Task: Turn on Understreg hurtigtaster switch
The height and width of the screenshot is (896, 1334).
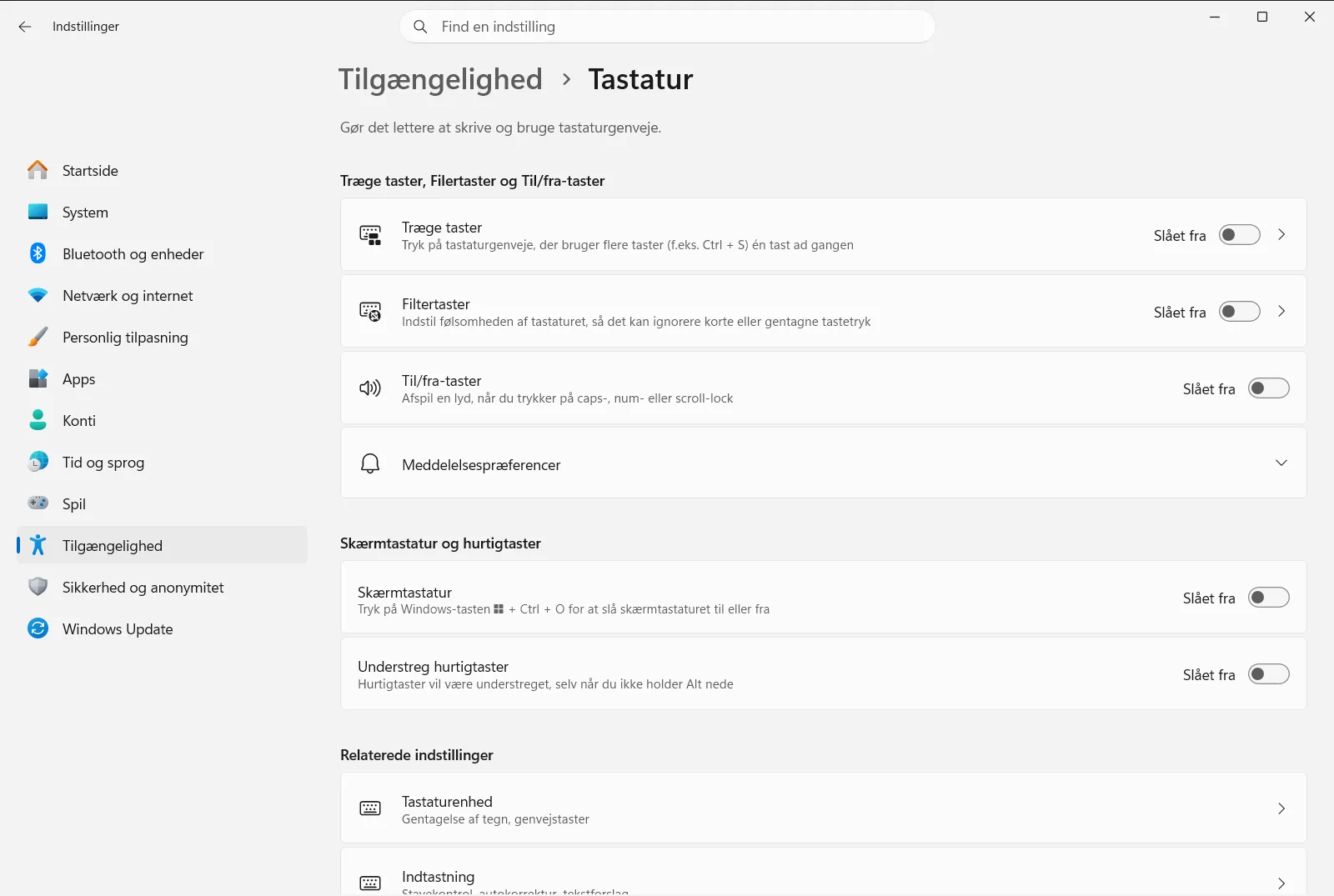Action: 1269,674
